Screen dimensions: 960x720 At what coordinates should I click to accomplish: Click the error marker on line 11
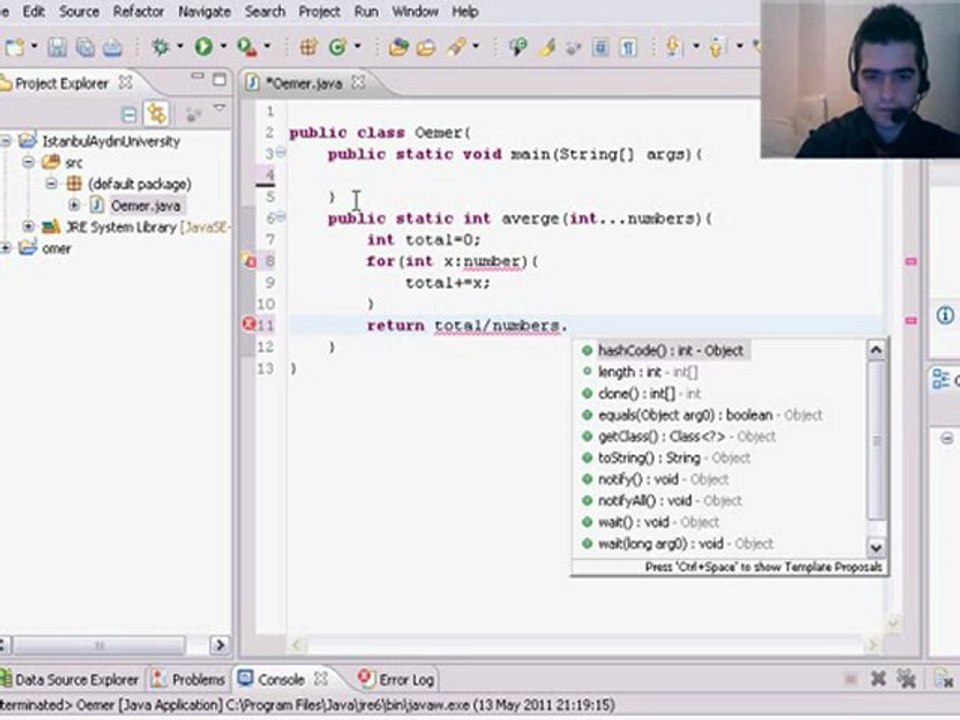[x=249, y=324]
